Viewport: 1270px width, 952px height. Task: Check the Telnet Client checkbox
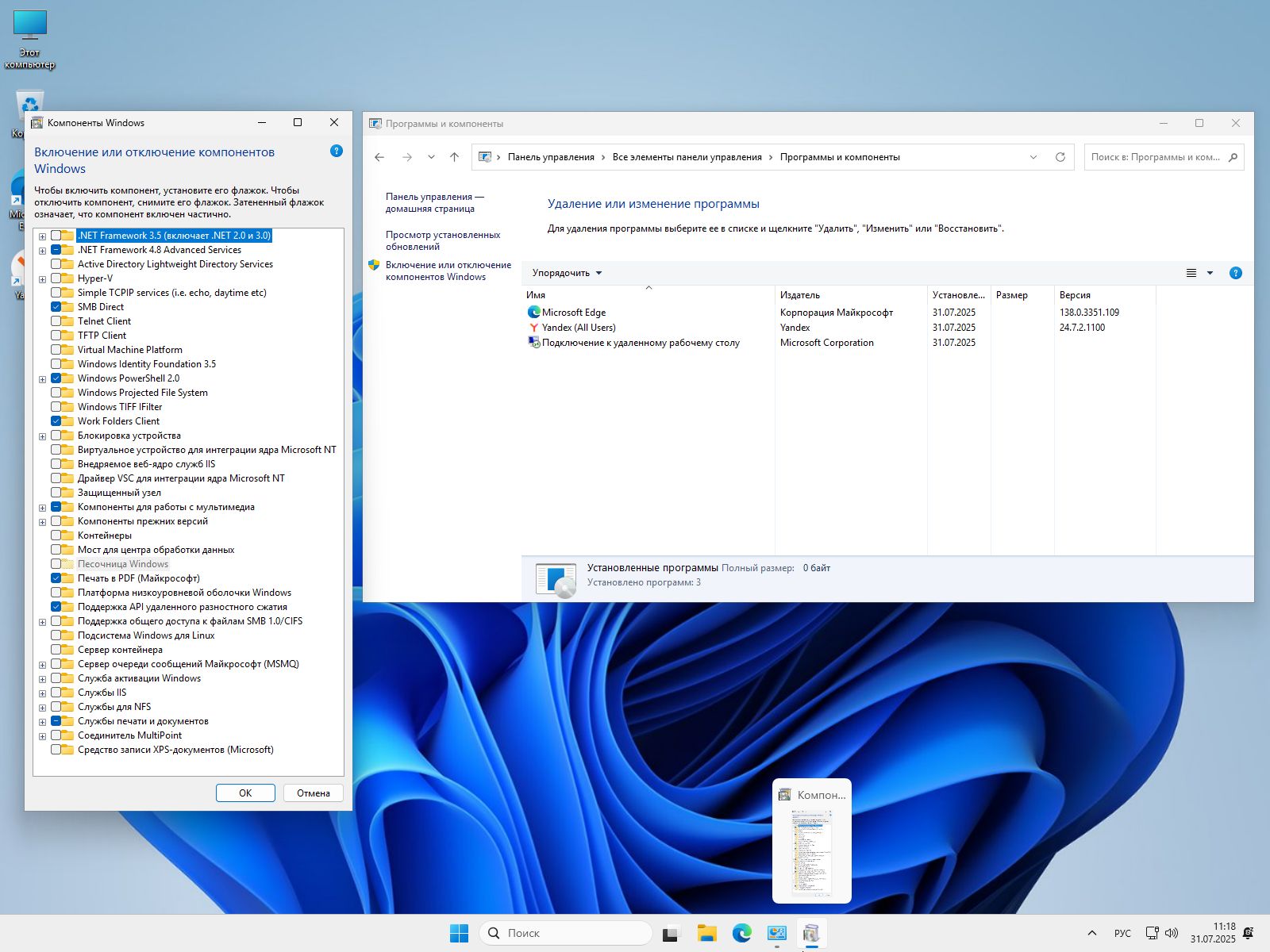56,321
